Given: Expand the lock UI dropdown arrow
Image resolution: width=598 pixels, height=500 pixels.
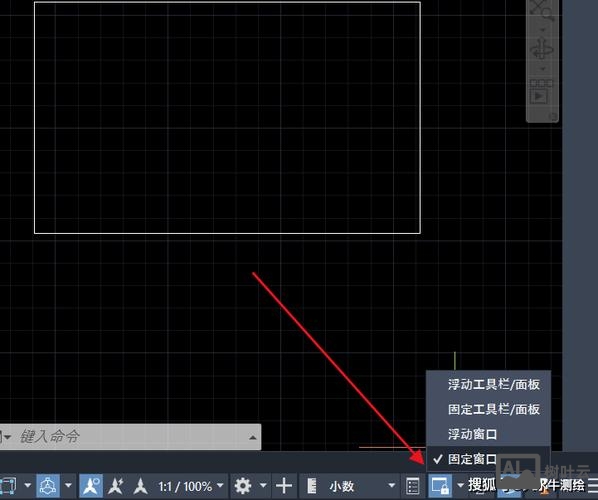Looking at the screenshot, I should pos(460,486).
